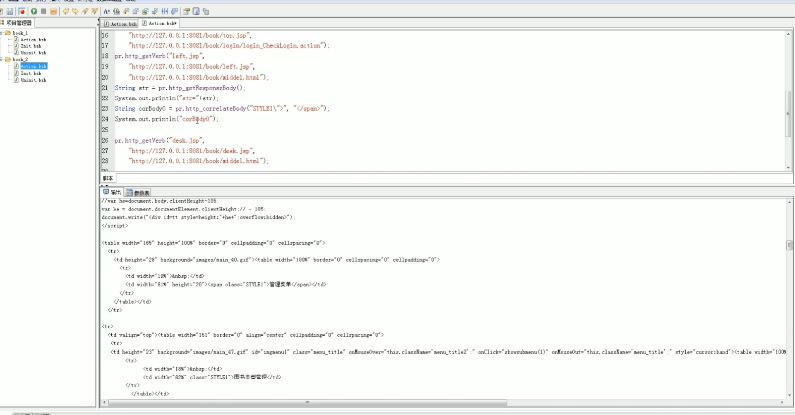Open the parameter list tab in bottom panel
Viewport: 795px width, 415px height.
click(x=140, y=191)
